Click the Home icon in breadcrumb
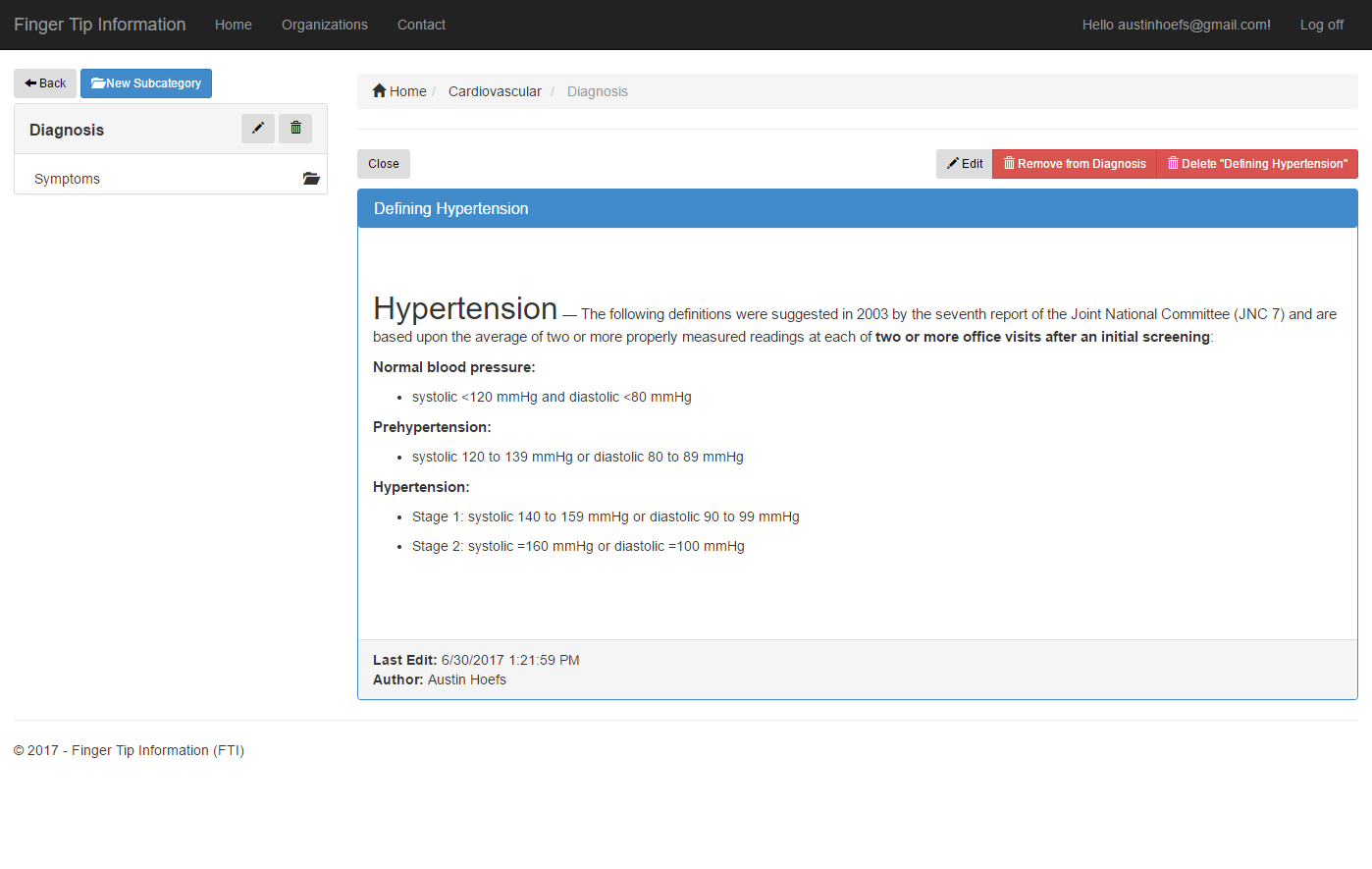The height and width of the screenshot is (869, 1372). pyautogui.click(x=380, y=91)
